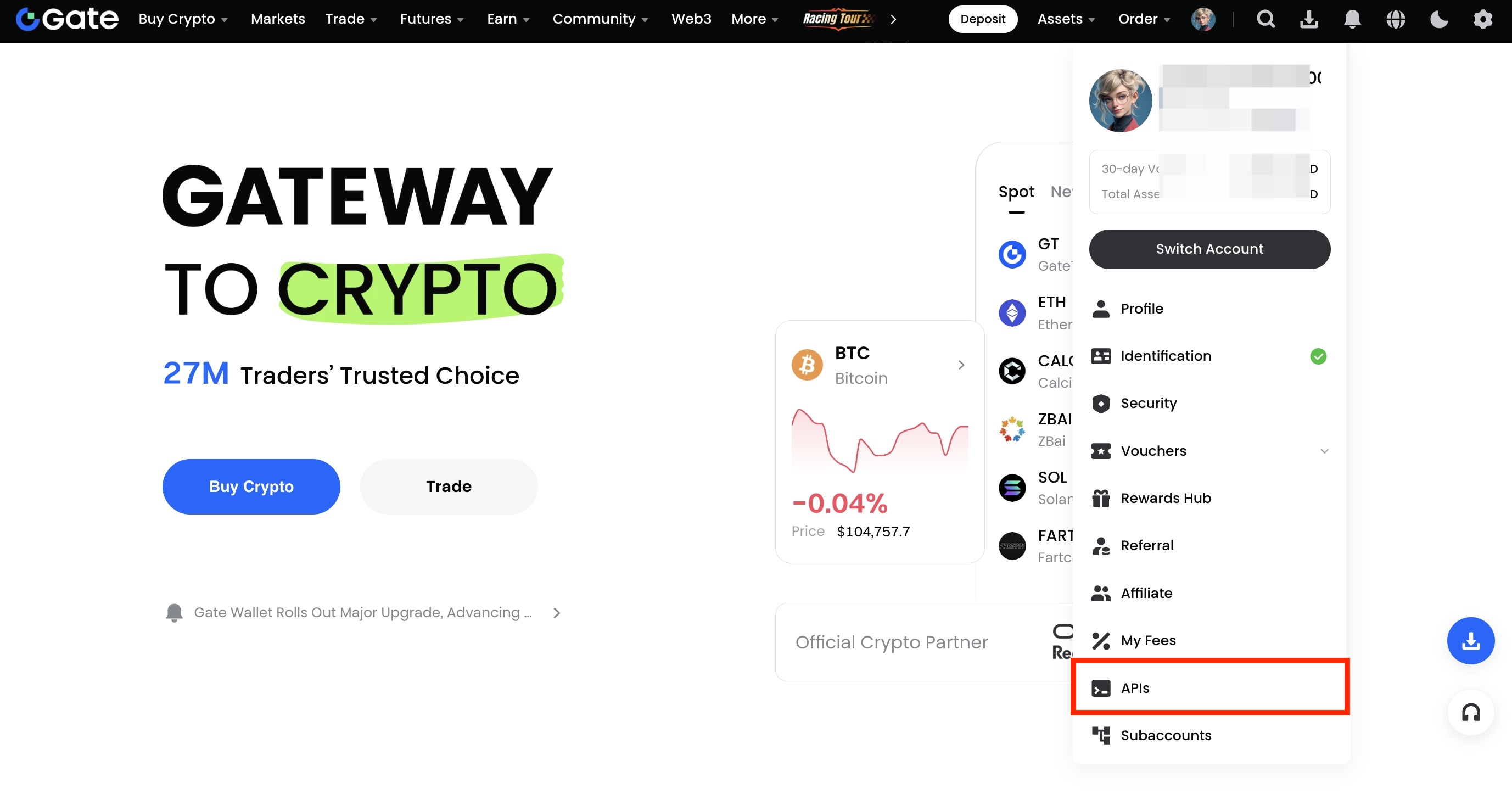
Task: Expand the Assets dropdown
Action: click(x=1066, y=19)
